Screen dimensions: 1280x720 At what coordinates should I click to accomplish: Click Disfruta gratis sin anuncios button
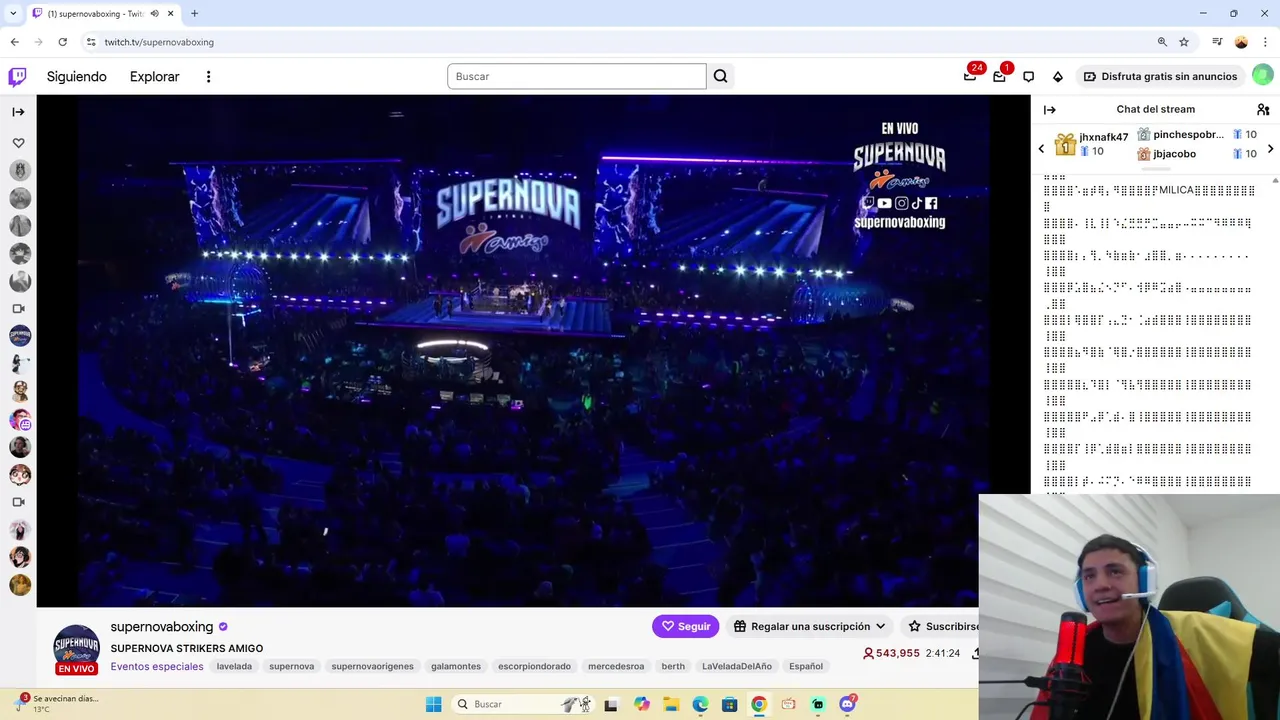1160,76
